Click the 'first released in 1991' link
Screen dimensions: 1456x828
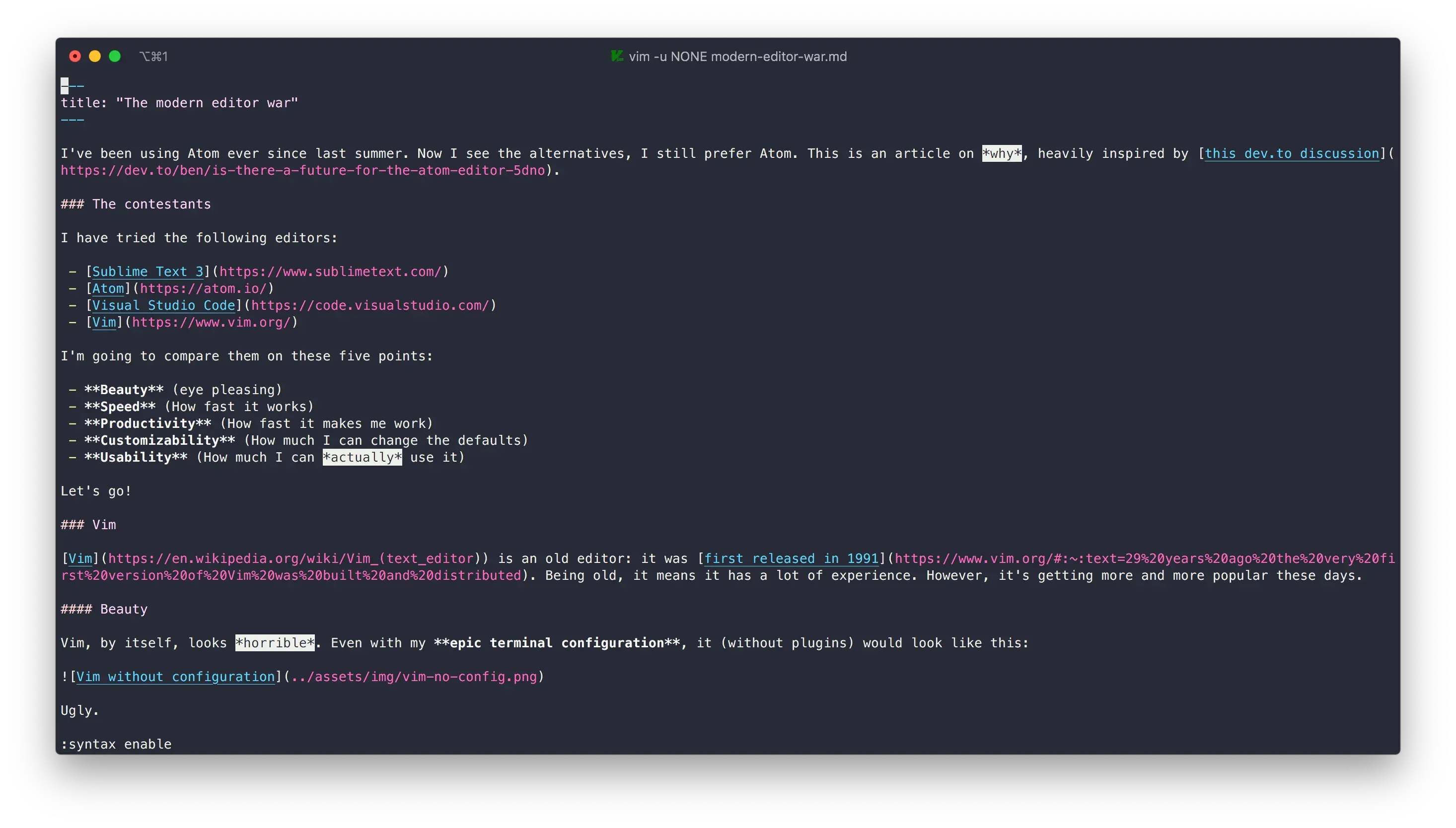click(791, 558)
